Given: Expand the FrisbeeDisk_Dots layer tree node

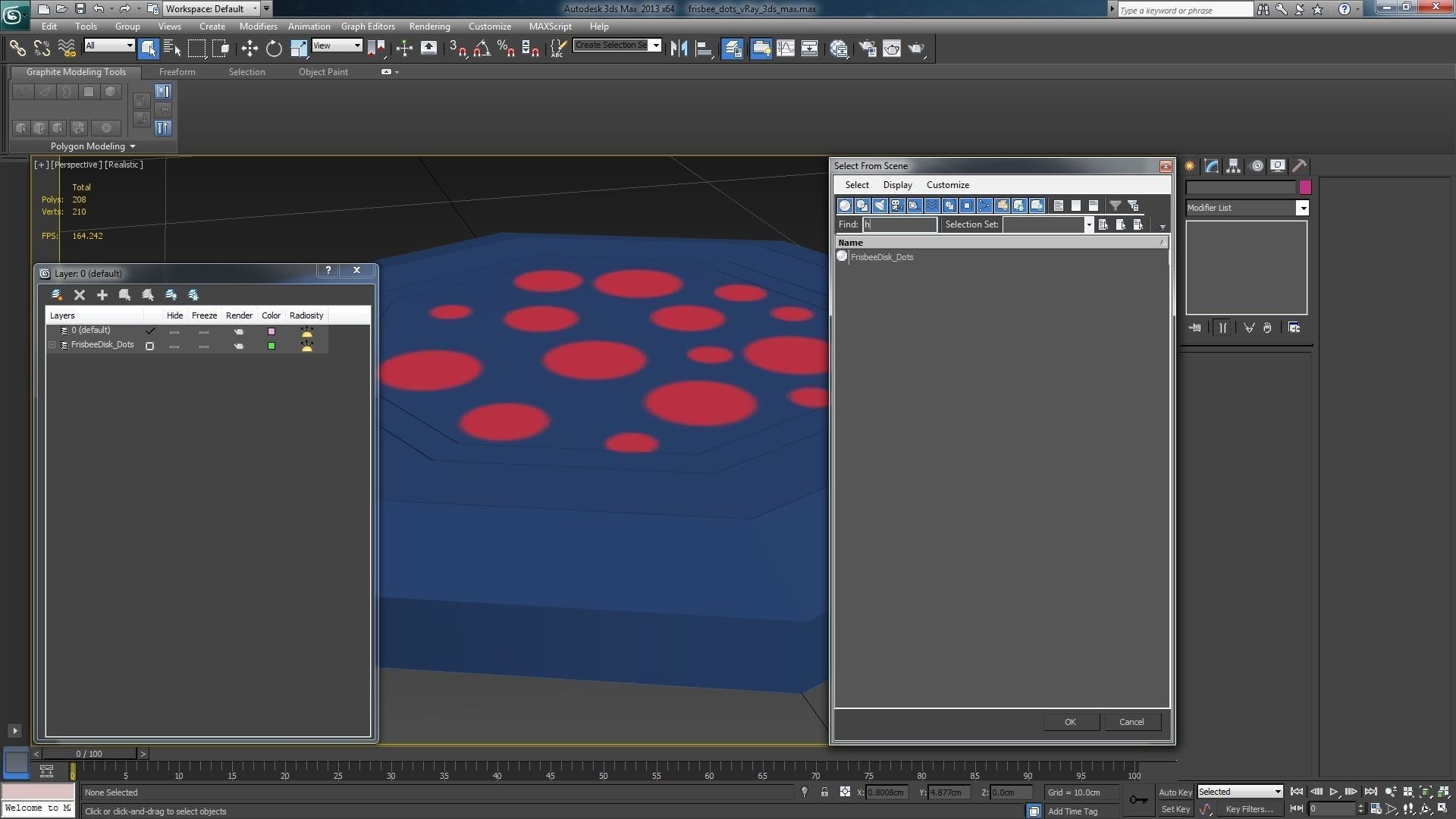Looking at the screenshot, I should pos(52,345).
